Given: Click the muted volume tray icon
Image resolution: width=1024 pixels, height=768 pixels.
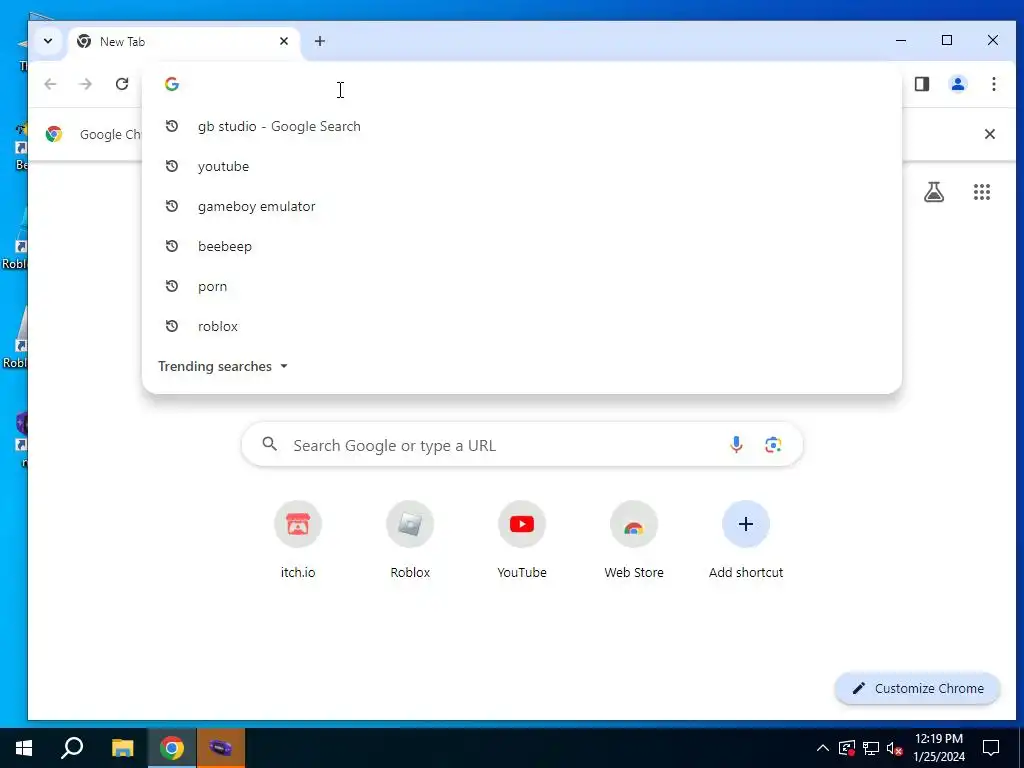Looking at the screenshot, I should pos(895,748).
